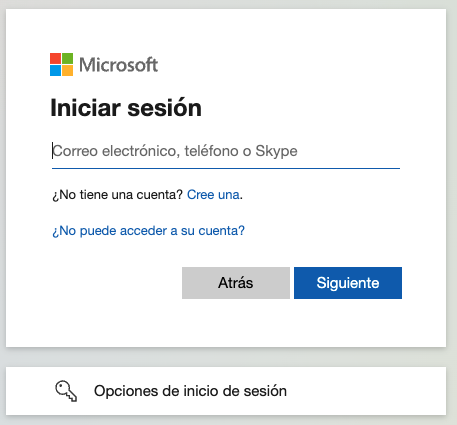457x425 pixels.
Task: Click the red square in Microsoft logo
Action: 55,58
